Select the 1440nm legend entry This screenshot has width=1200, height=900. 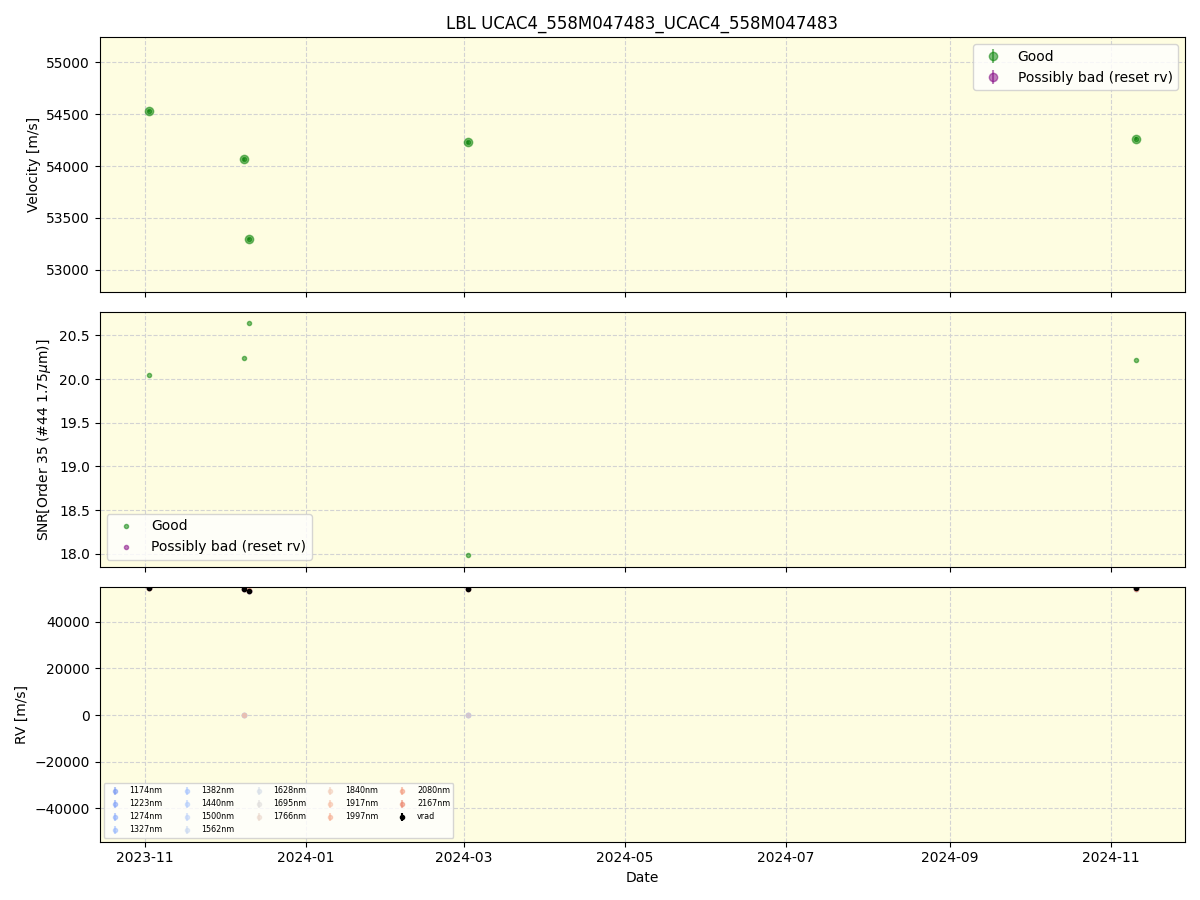tap(208, 804)
